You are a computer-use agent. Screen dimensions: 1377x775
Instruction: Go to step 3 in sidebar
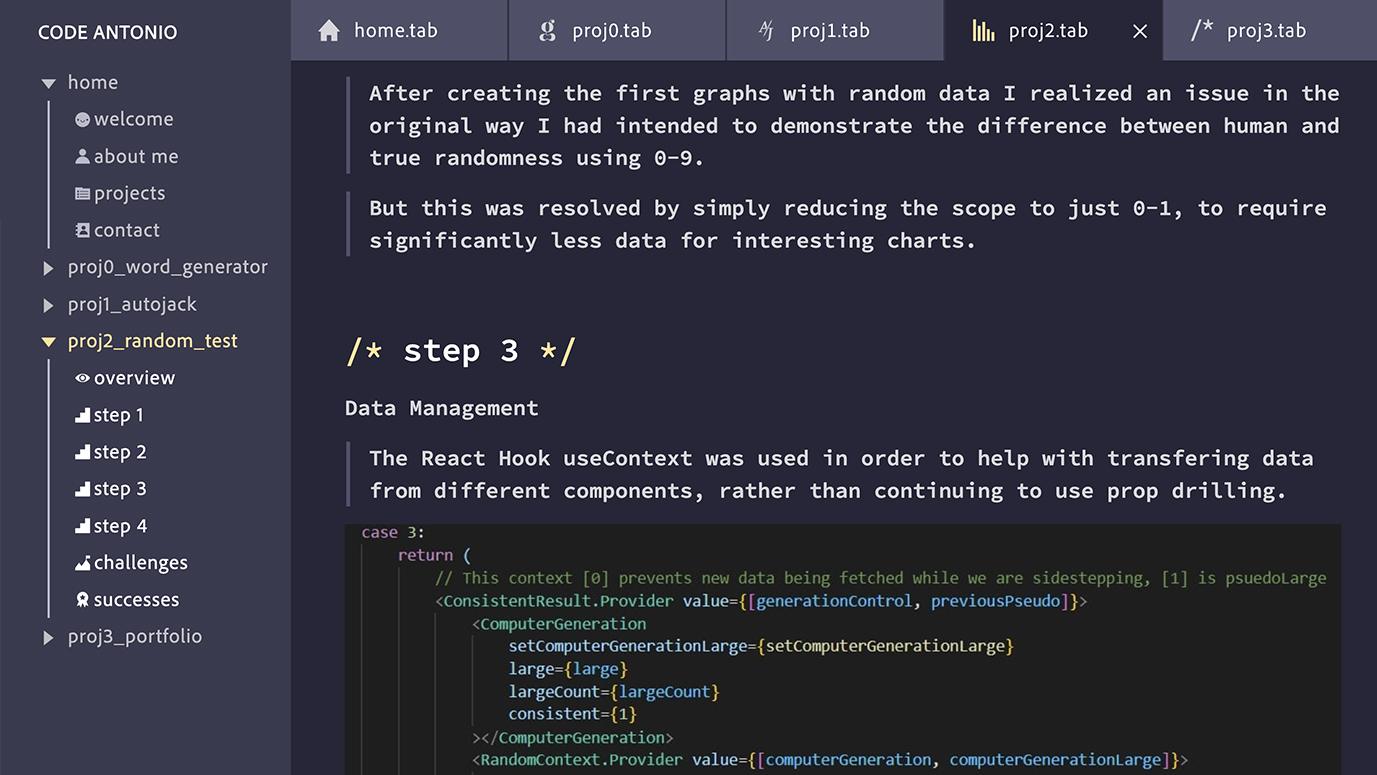coord(119,489)
